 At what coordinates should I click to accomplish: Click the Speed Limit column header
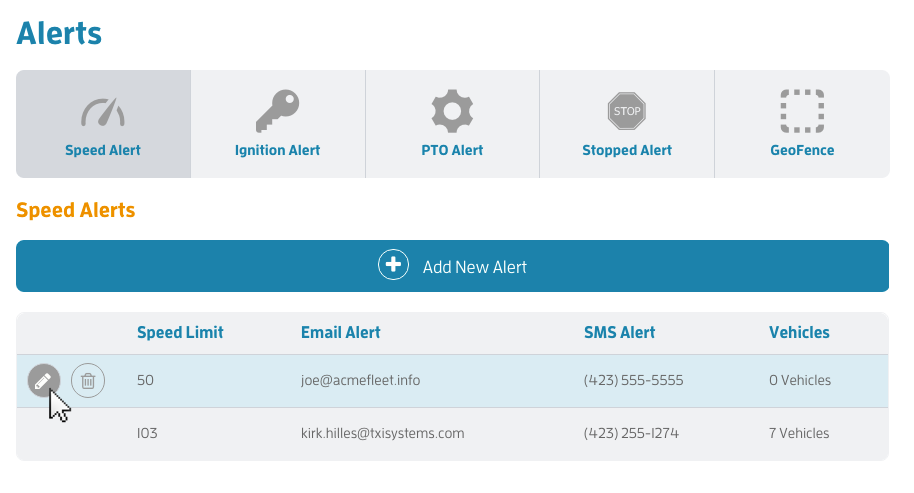180,332
